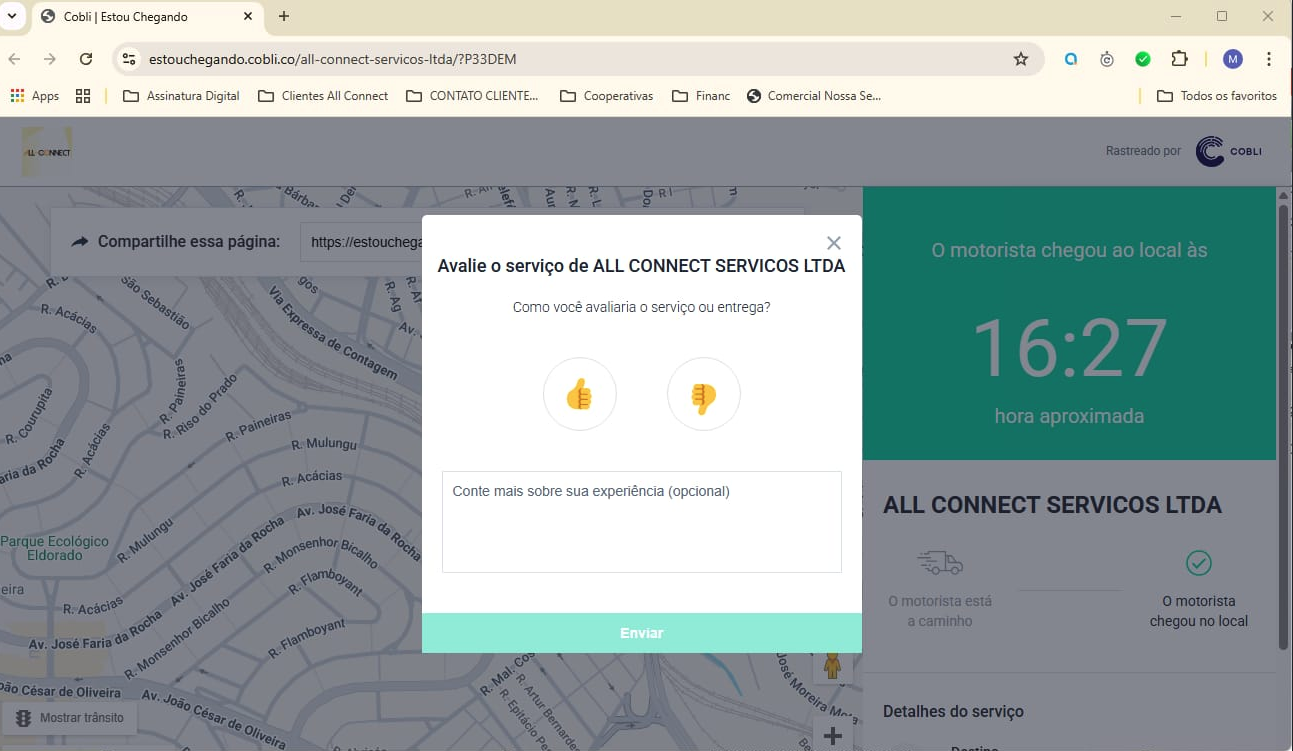Click the green checkmark extension icon
1293x751 pixels.
point(1142,59)
